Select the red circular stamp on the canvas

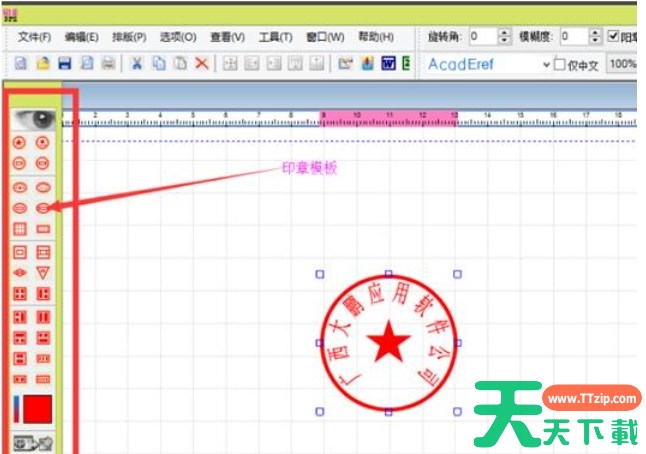tap(389, 343)
